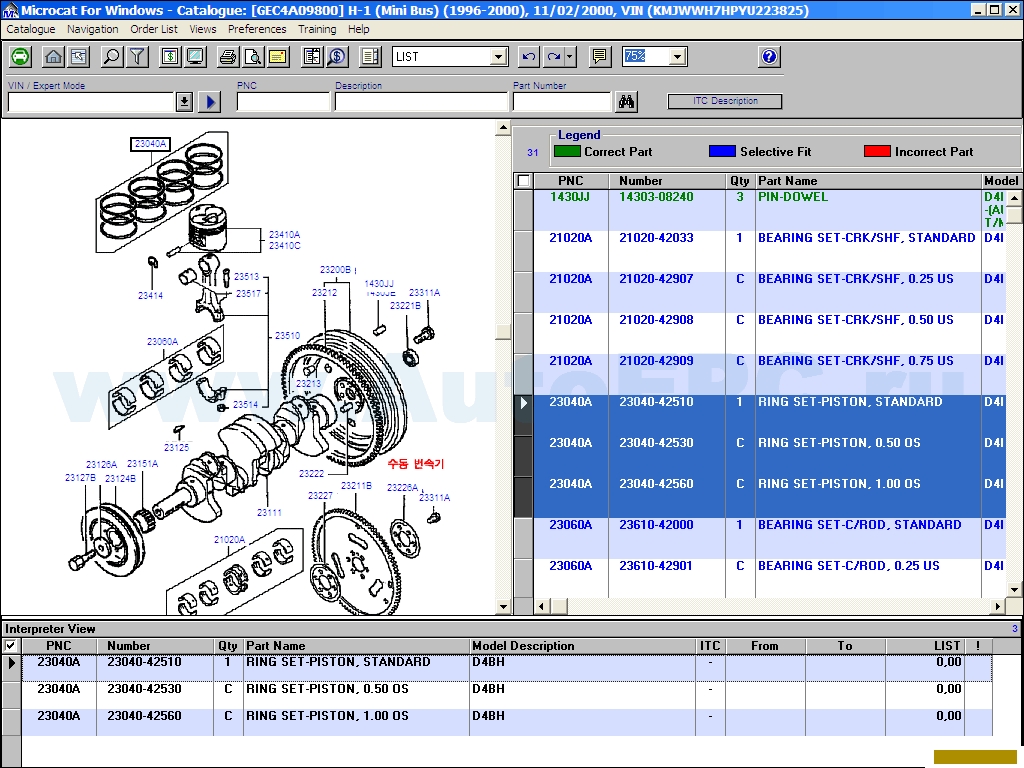
Task: Tick the select-all checkbox in parts list header
Action: click(523, 181)
